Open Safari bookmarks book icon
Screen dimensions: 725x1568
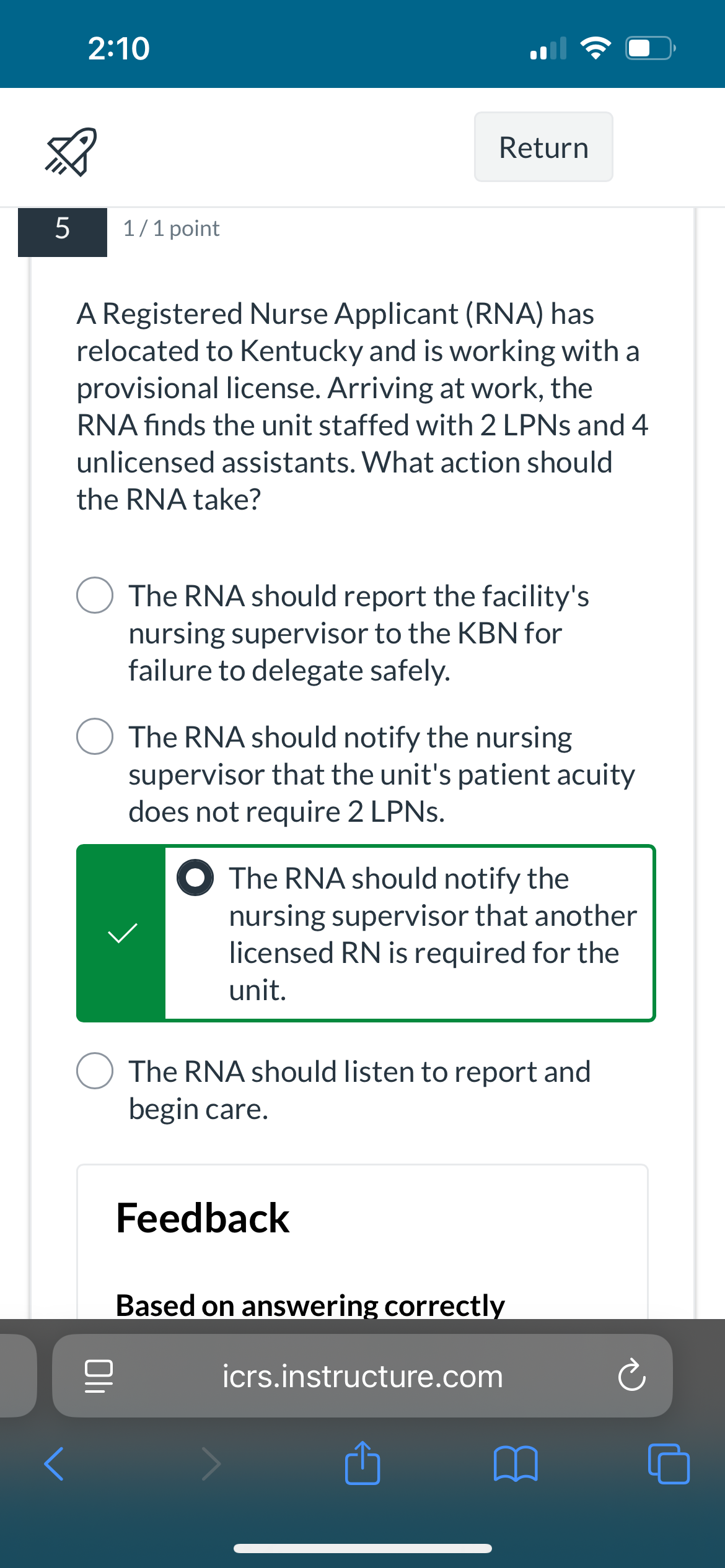point(516,1464)
